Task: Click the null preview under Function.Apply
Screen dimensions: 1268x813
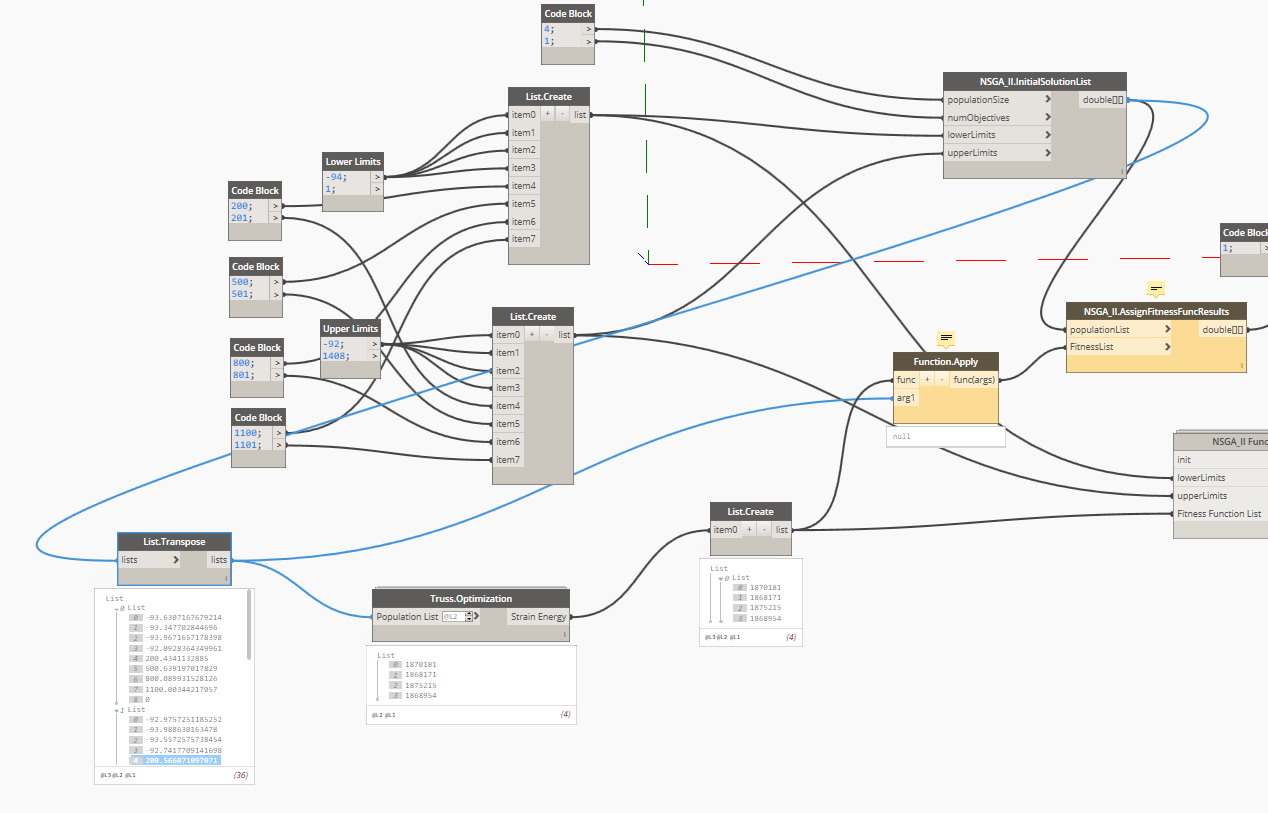Action: point(945,436)
